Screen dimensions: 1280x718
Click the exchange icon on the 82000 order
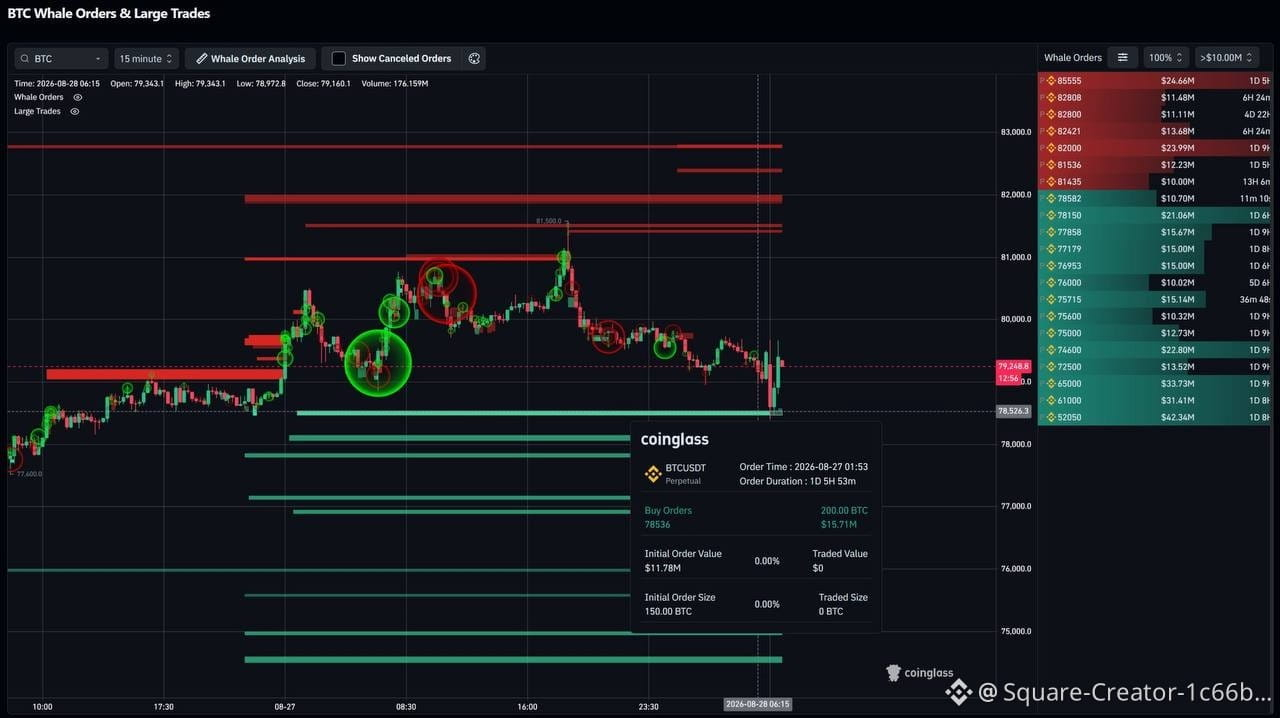point(1051,148)
